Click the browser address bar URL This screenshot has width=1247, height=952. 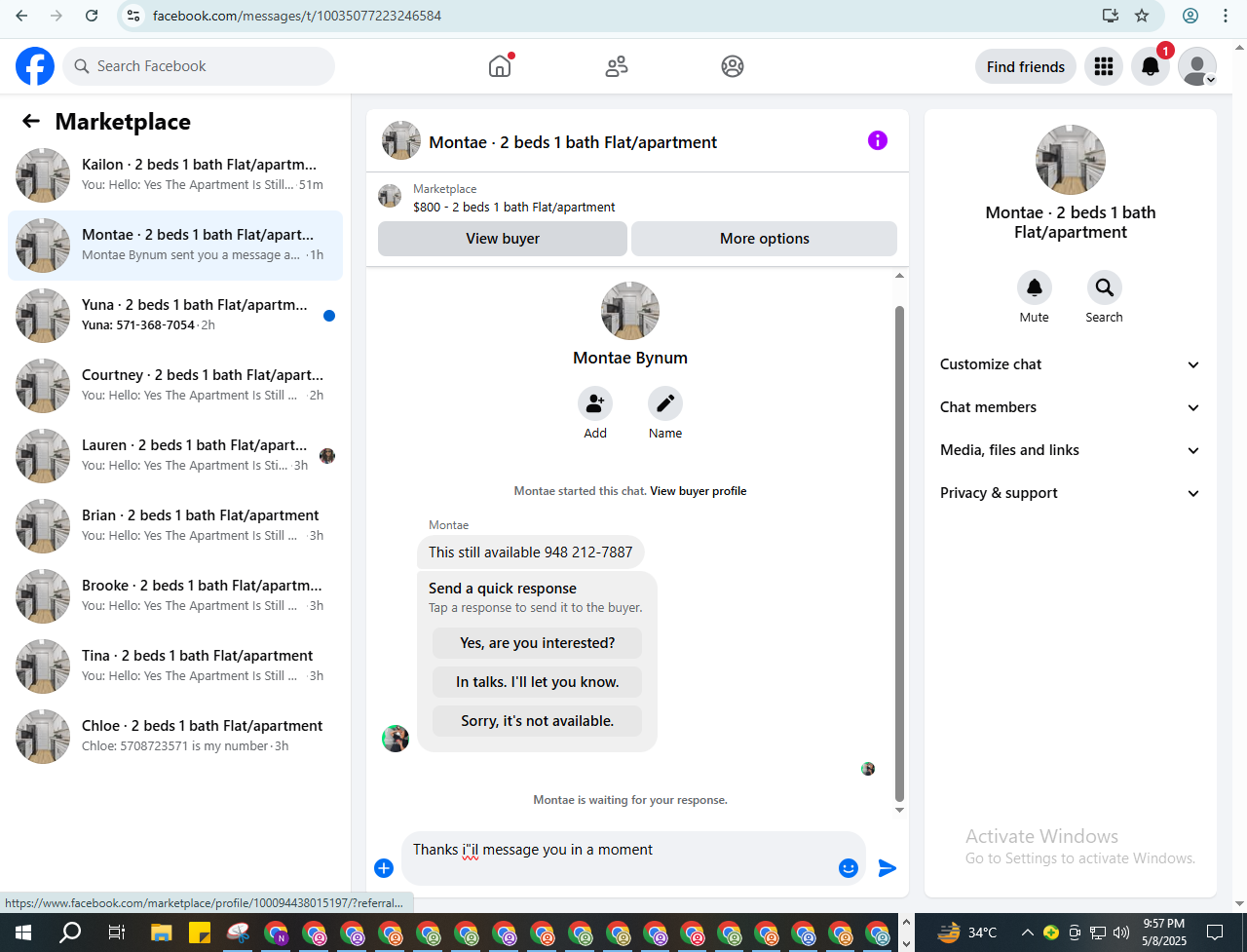pos(297,16)
